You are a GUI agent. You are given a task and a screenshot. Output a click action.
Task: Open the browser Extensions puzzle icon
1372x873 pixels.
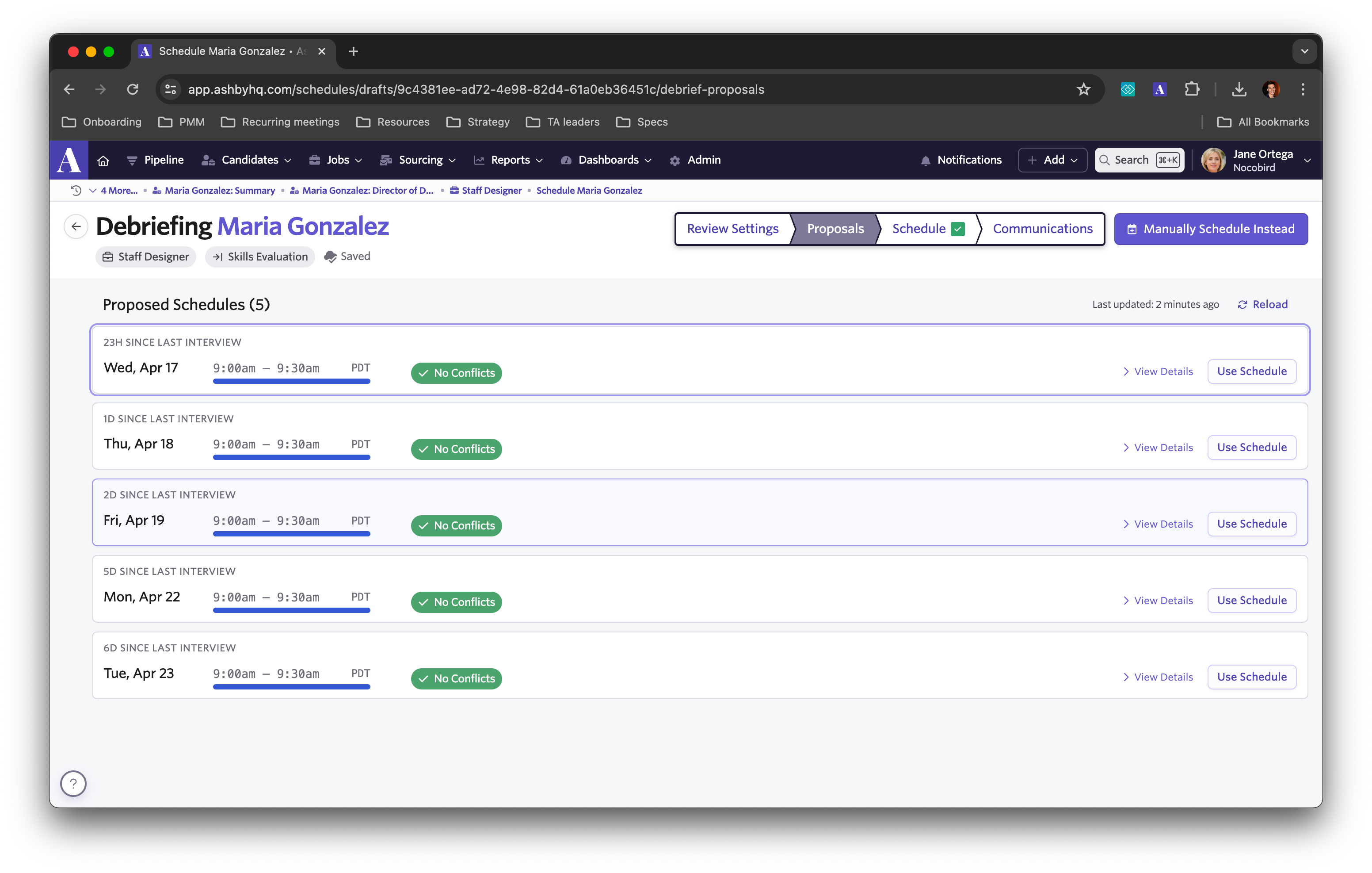point(1192,89)
